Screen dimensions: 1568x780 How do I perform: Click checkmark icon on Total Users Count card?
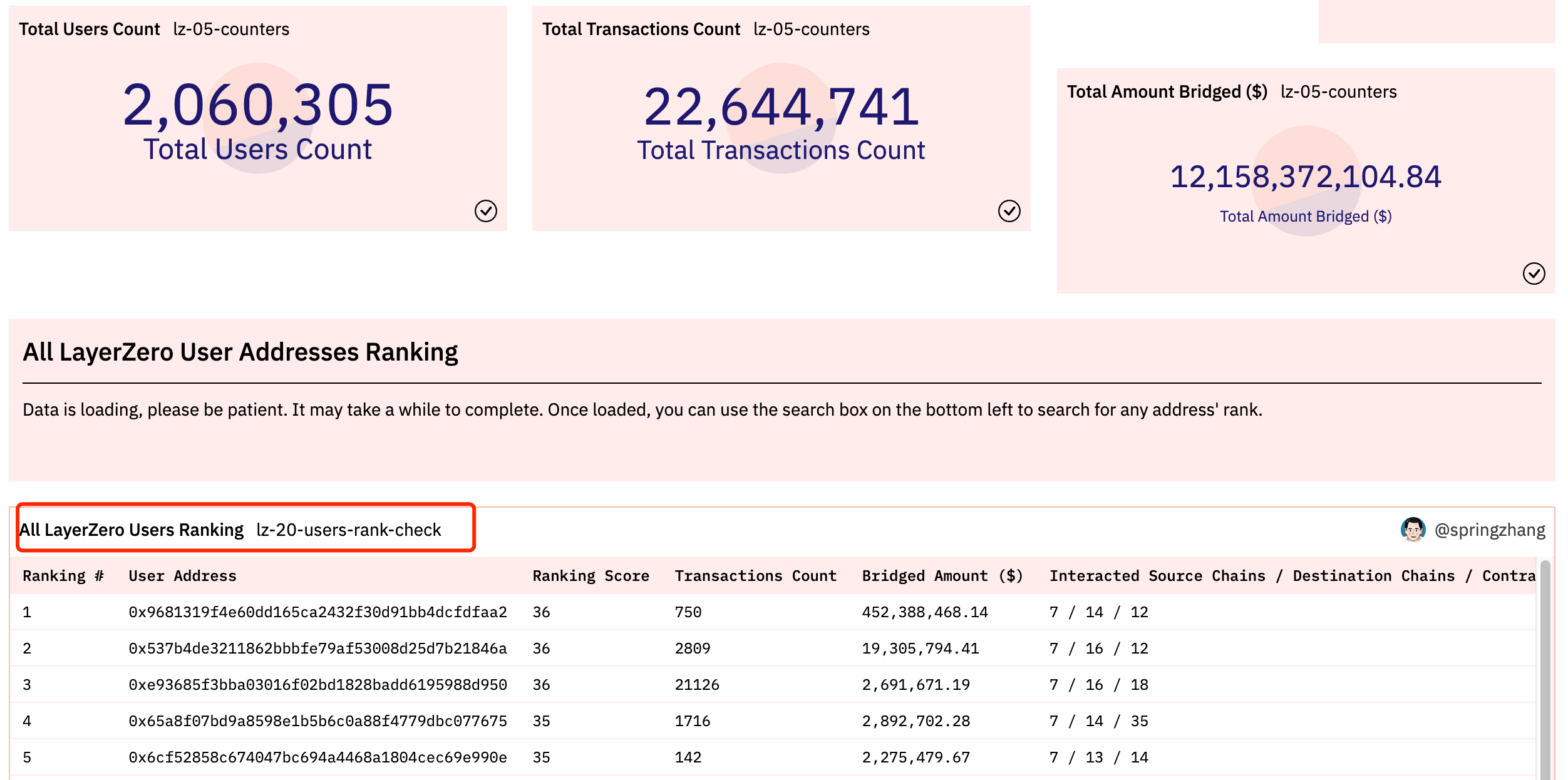485,211
